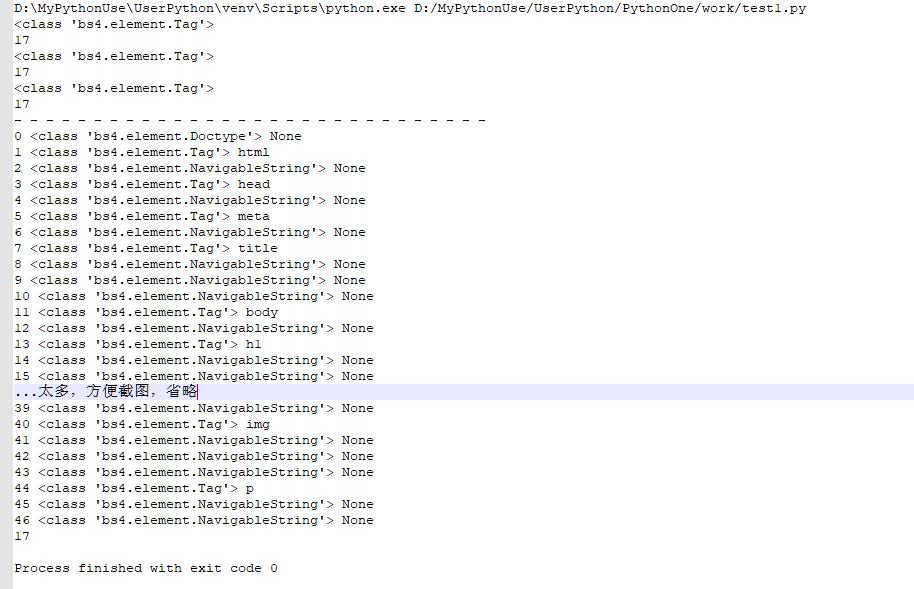Click line 41 NavigableString None

pos(194,441)
